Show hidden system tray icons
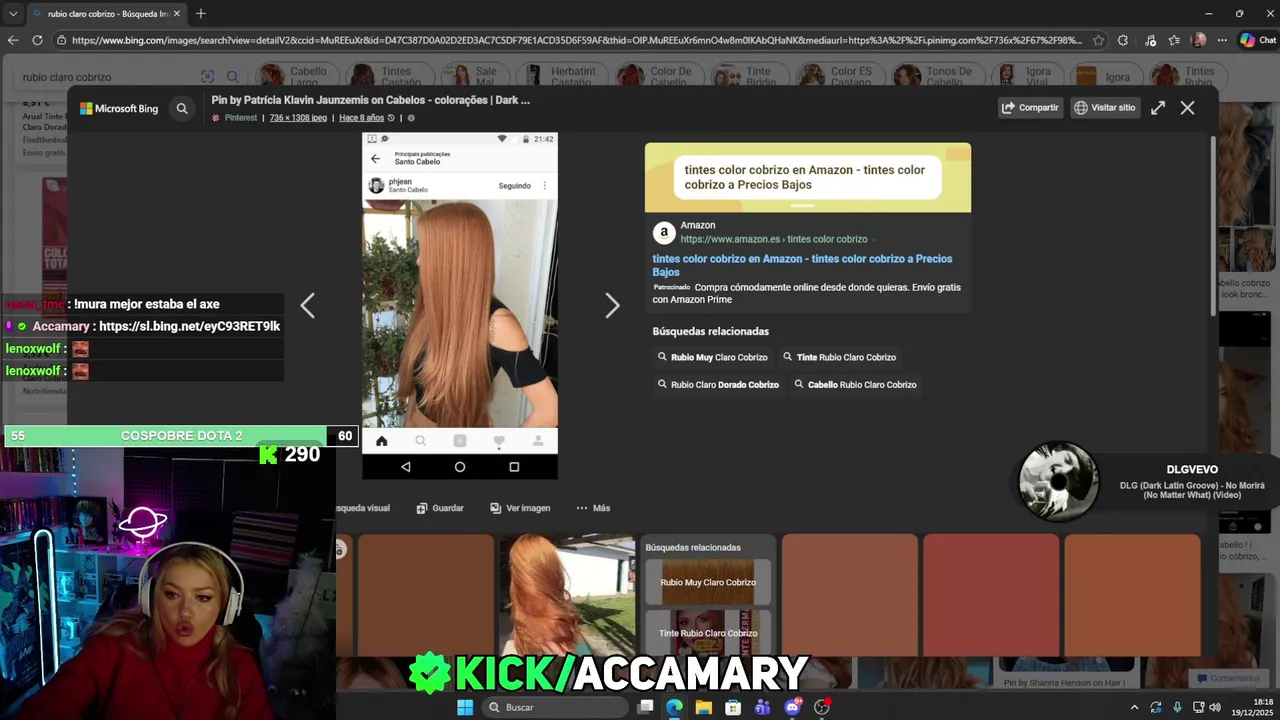This screenshot has width=1280, height=720. tap(1134, 707)
